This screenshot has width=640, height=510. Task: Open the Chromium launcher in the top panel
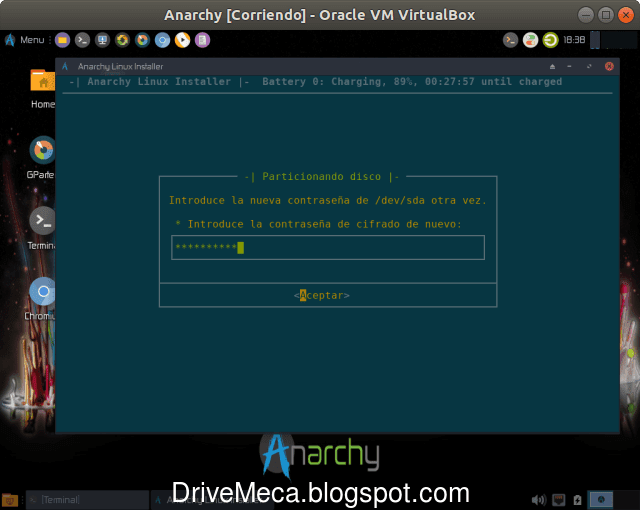[162, 40]
